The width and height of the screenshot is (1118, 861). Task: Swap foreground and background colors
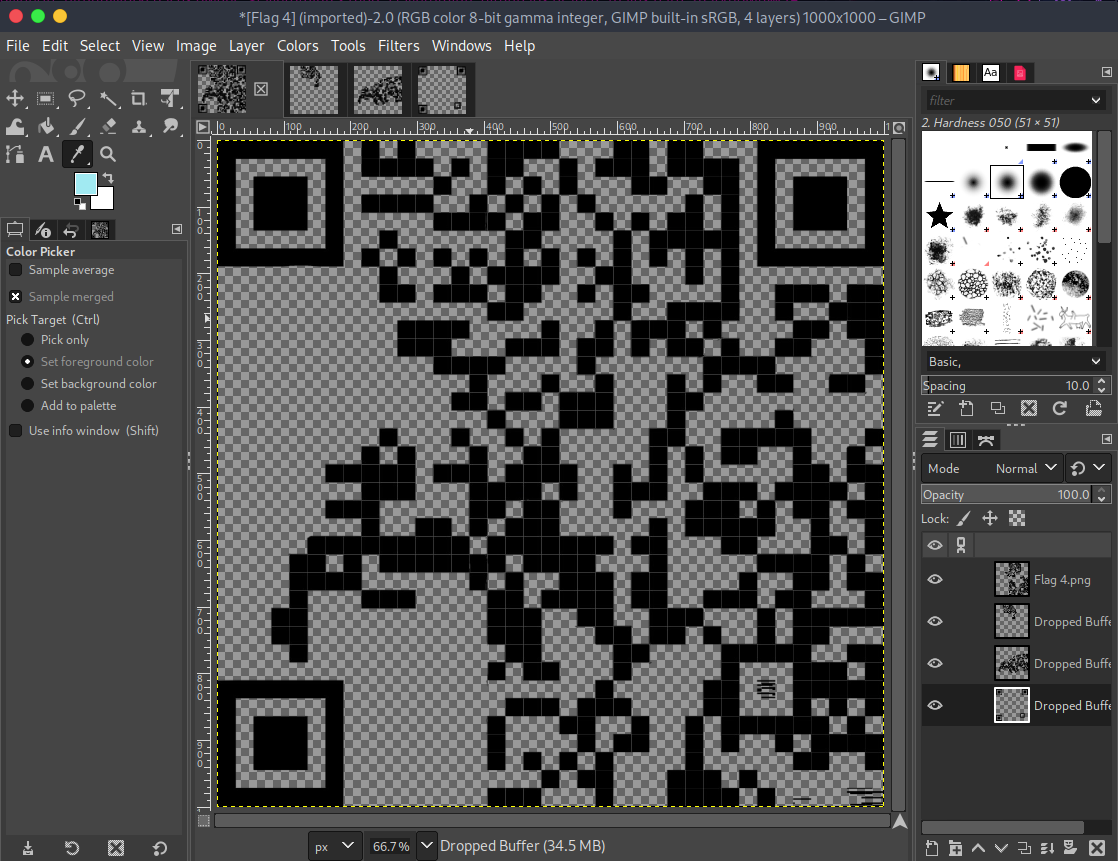pyautogui.click(x=108, y=177)
